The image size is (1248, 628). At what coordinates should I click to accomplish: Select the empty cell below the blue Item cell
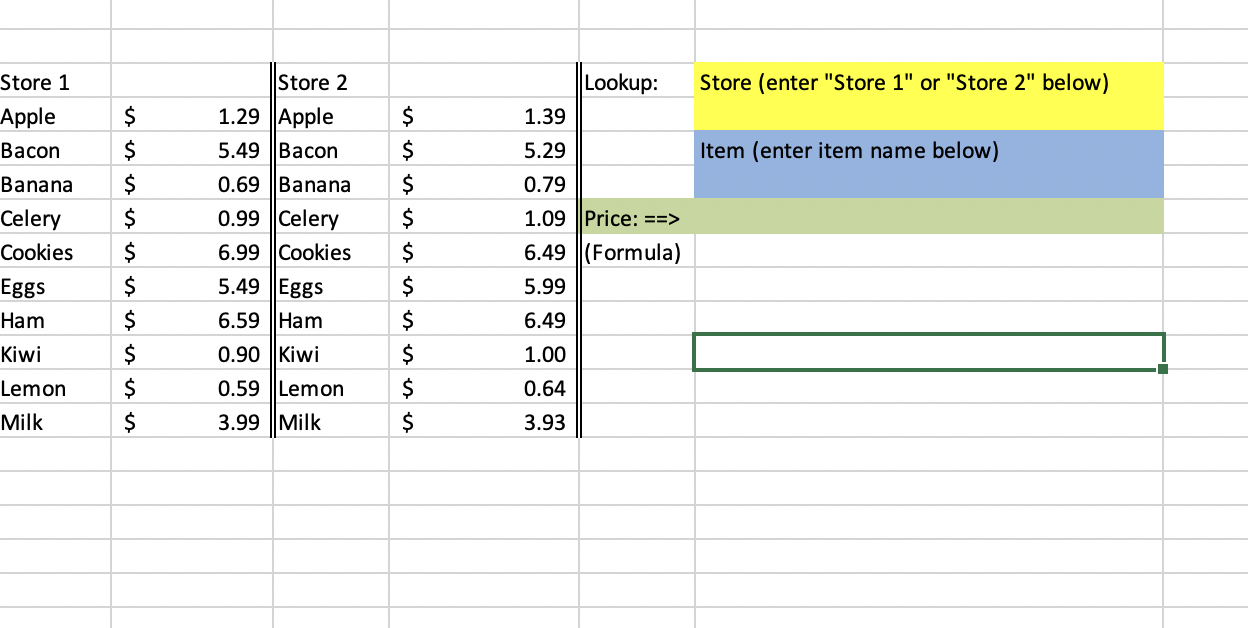pyautogui.click(x=930, y=184)
